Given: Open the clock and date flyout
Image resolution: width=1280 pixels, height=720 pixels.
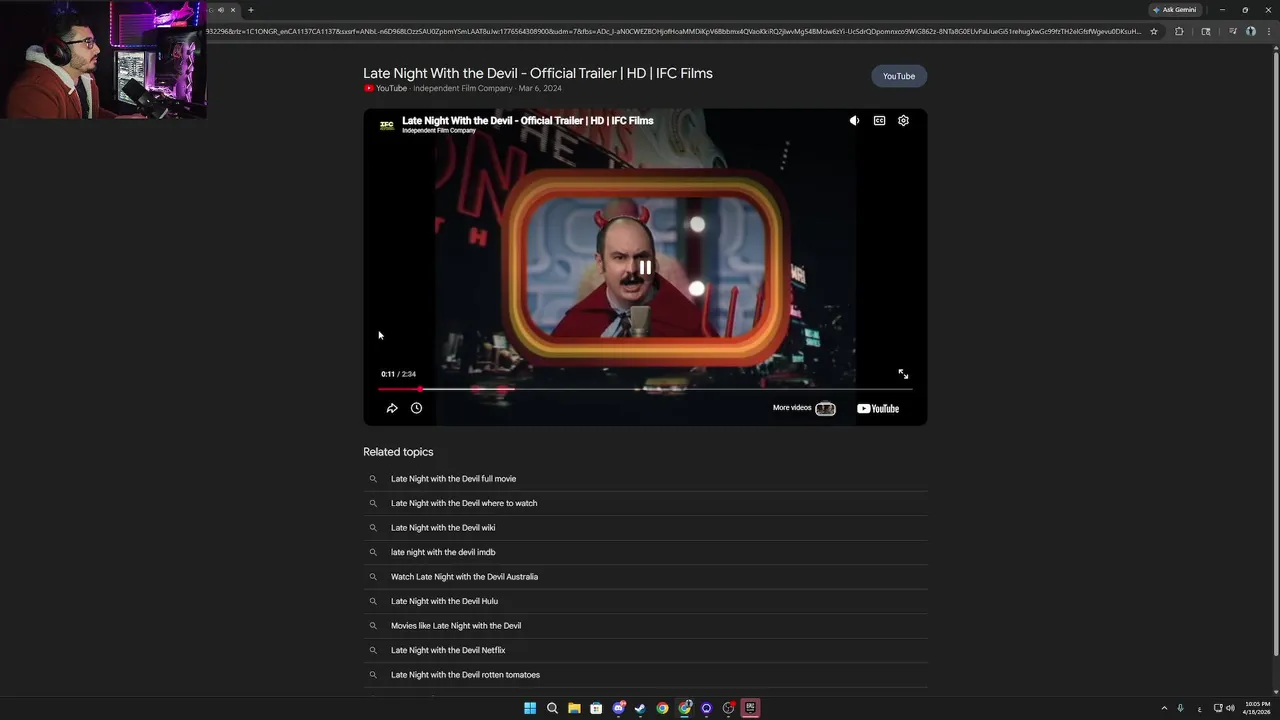Looking at the screenshot, I should (x=1257, y=708).
